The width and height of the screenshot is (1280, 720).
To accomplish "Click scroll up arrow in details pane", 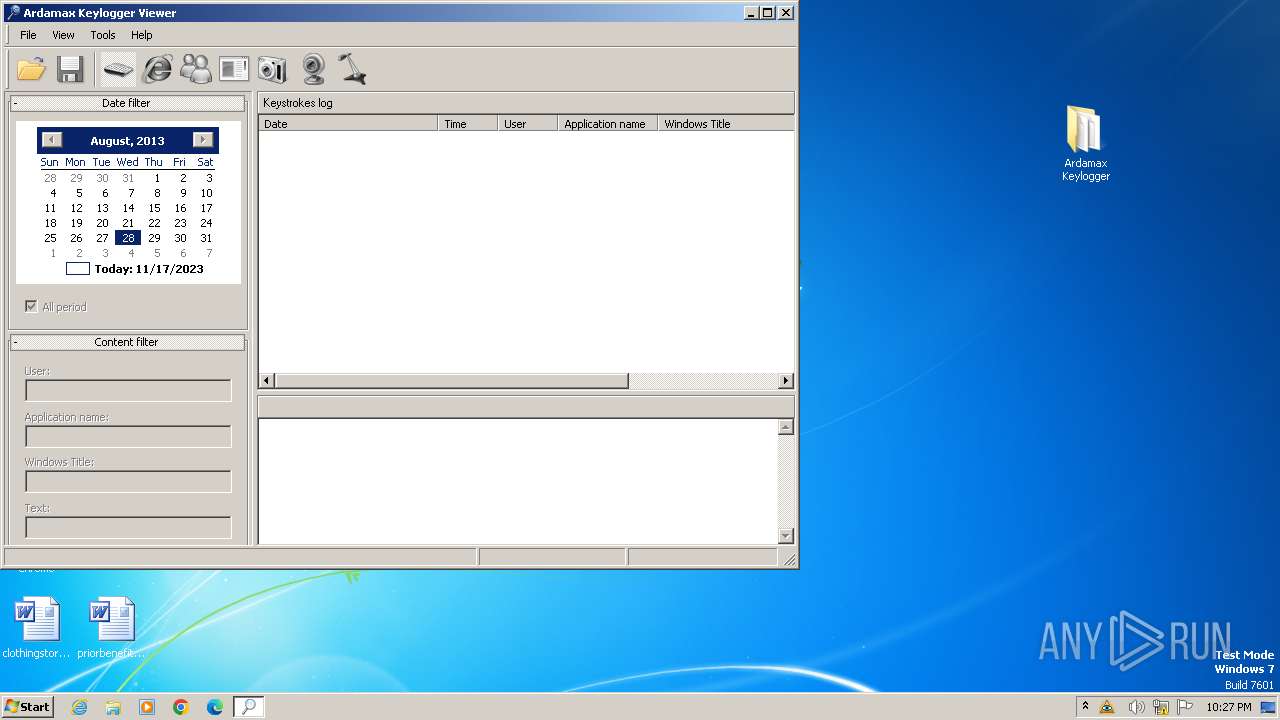I will [786, 427].
